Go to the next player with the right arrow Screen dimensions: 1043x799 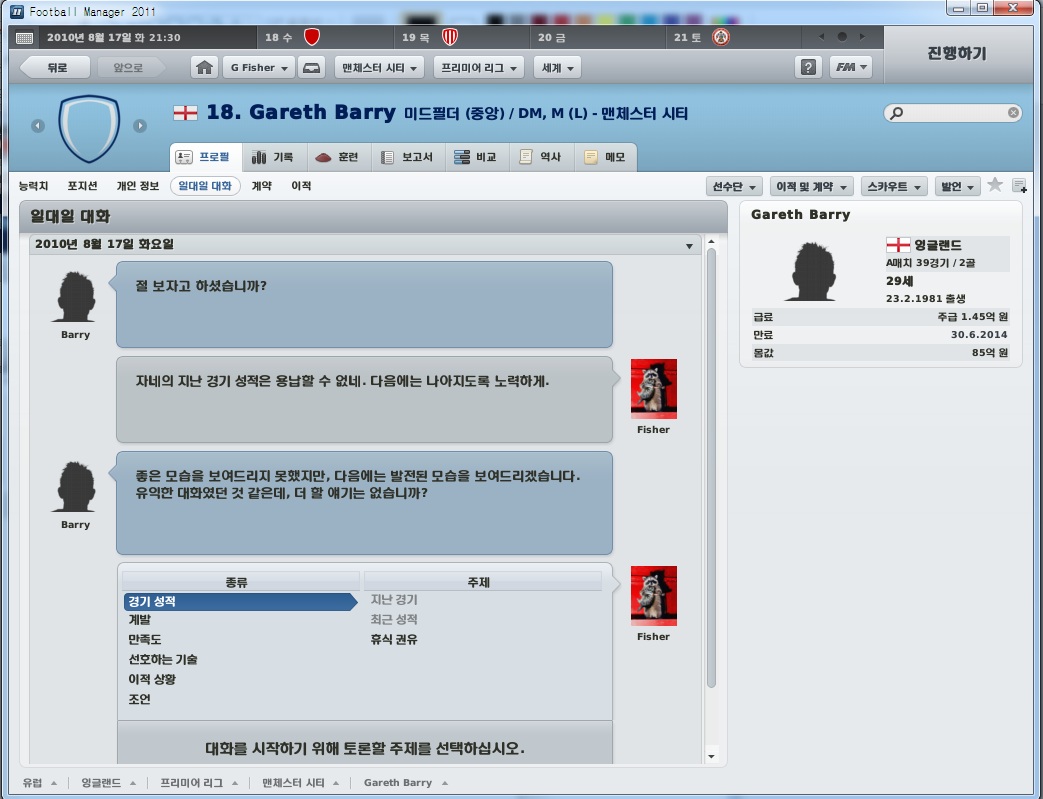[140, 126]
